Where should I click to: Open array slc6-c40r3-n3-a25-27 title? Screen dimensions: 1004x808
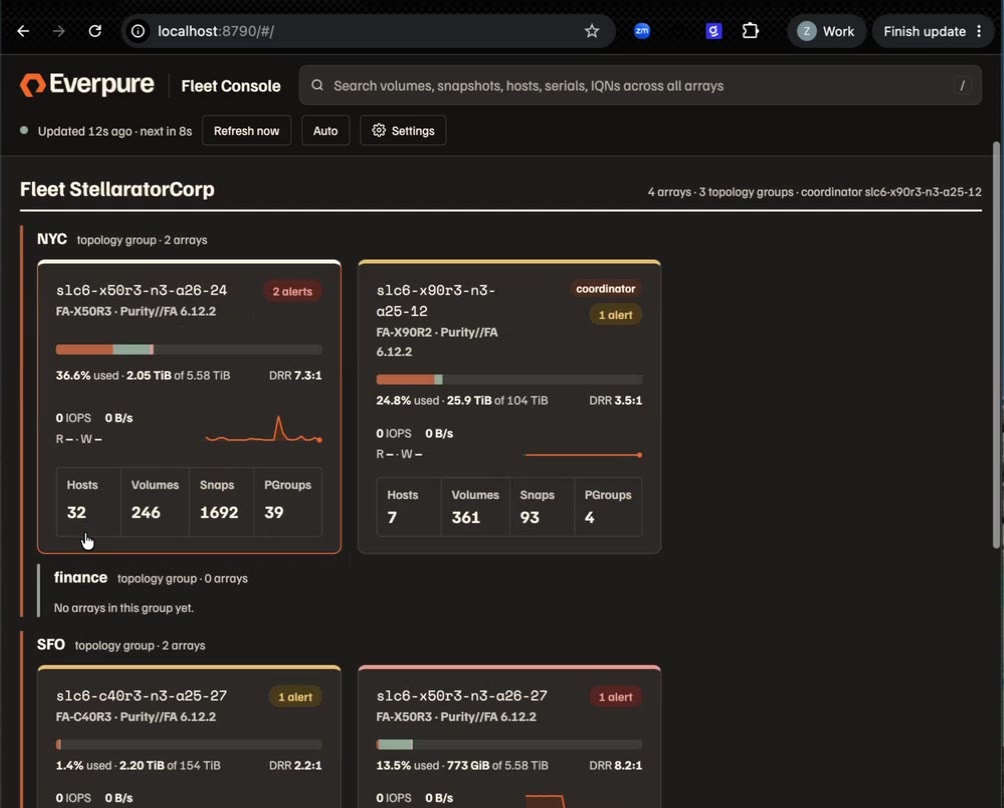(142, 695)
